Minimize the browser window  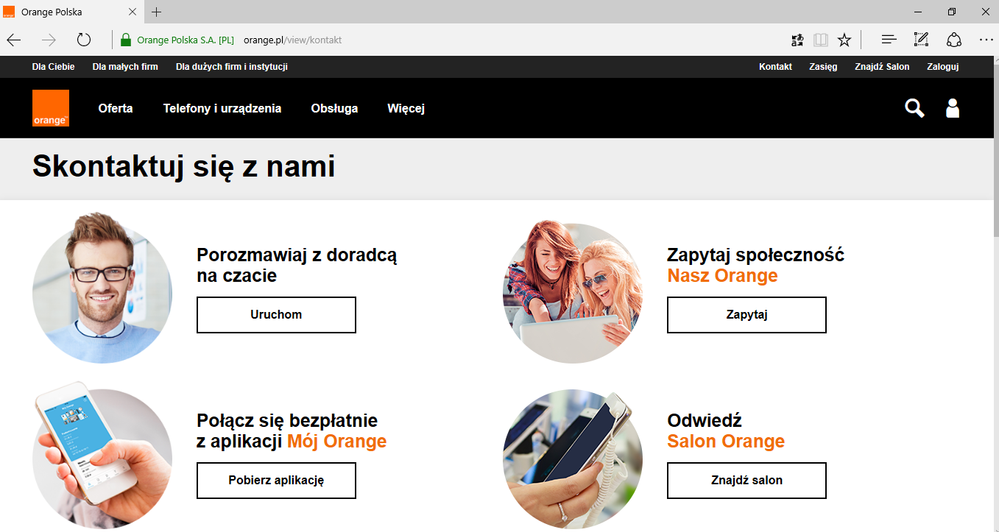pos(918,11)
